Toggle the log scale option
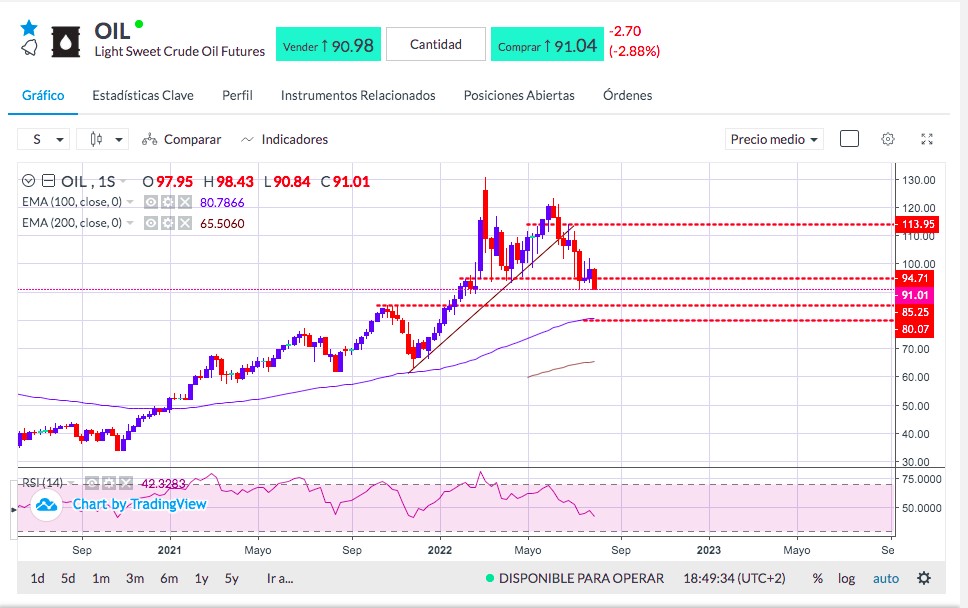This screenshot has width=968, height=608. pos(846,578)
